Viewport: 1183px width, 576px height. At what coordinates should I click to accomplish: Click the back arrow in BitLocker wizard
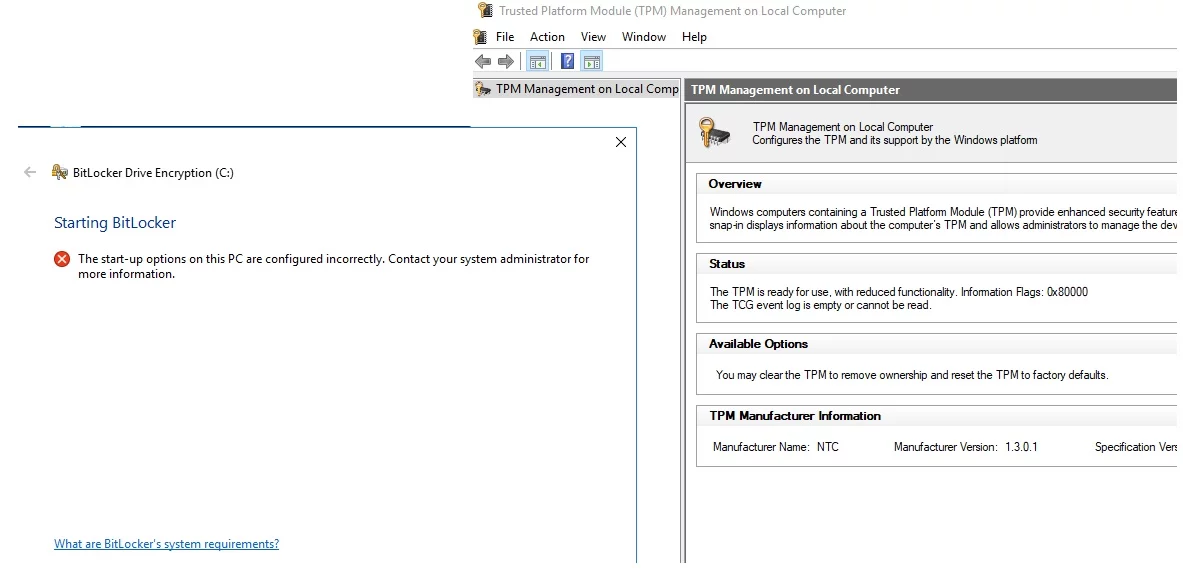pyautogui.click(x=30, y=173)
